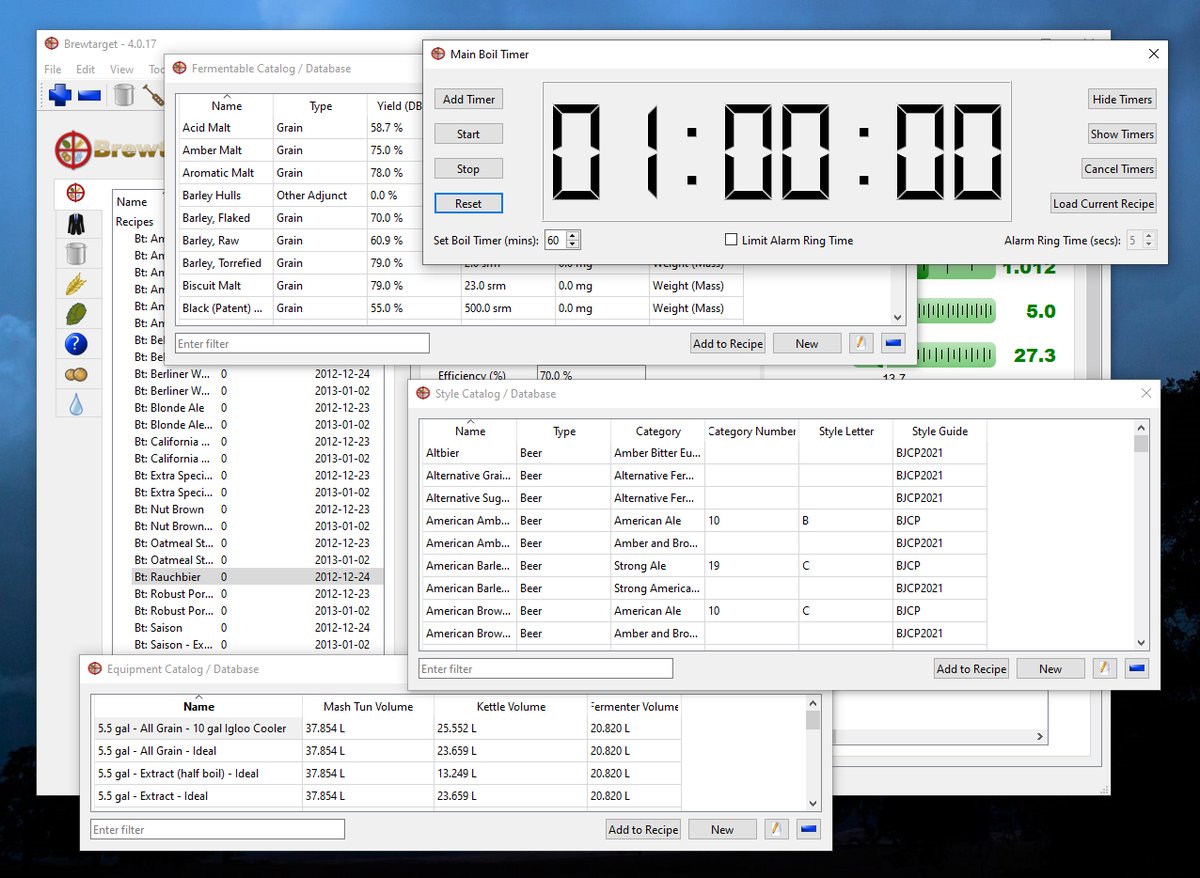Focus the Style Catalog filter field
This screenshot has width=1200, height=878.
pyautogui.click(x=546, y=668)
